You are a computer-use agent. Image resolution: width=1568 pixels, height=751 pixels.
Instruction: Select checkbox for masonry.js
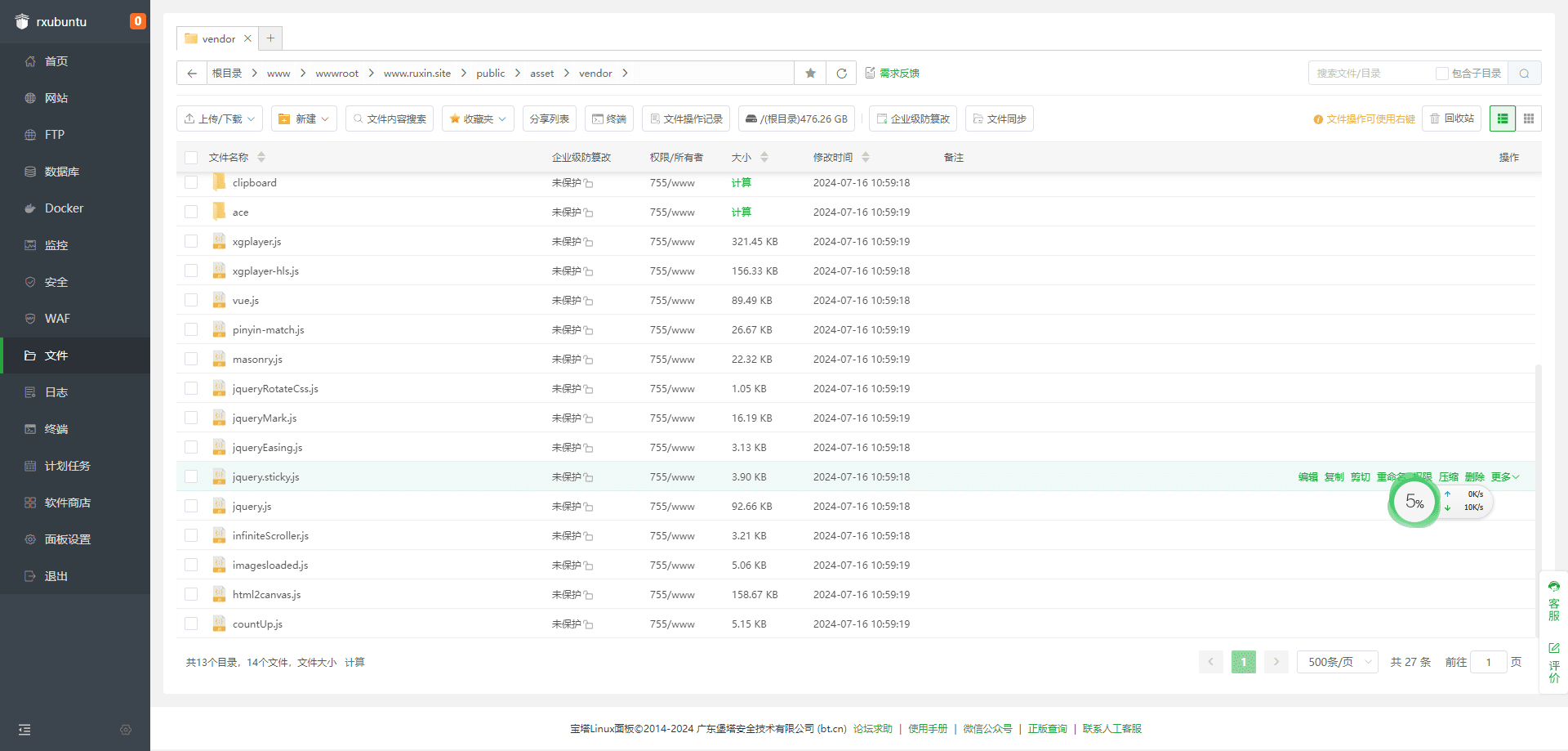click(x=191, y=359)
